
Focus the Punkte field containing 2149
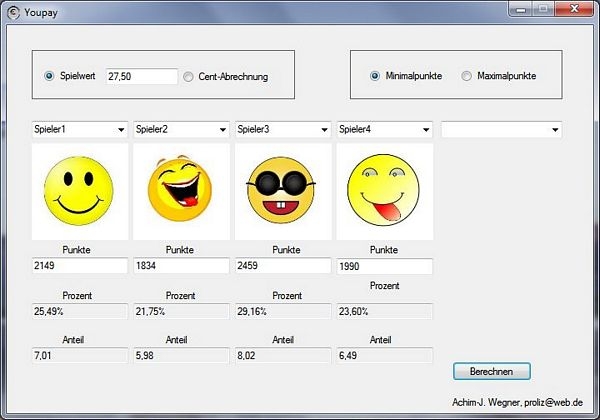[x=79, y=267]
